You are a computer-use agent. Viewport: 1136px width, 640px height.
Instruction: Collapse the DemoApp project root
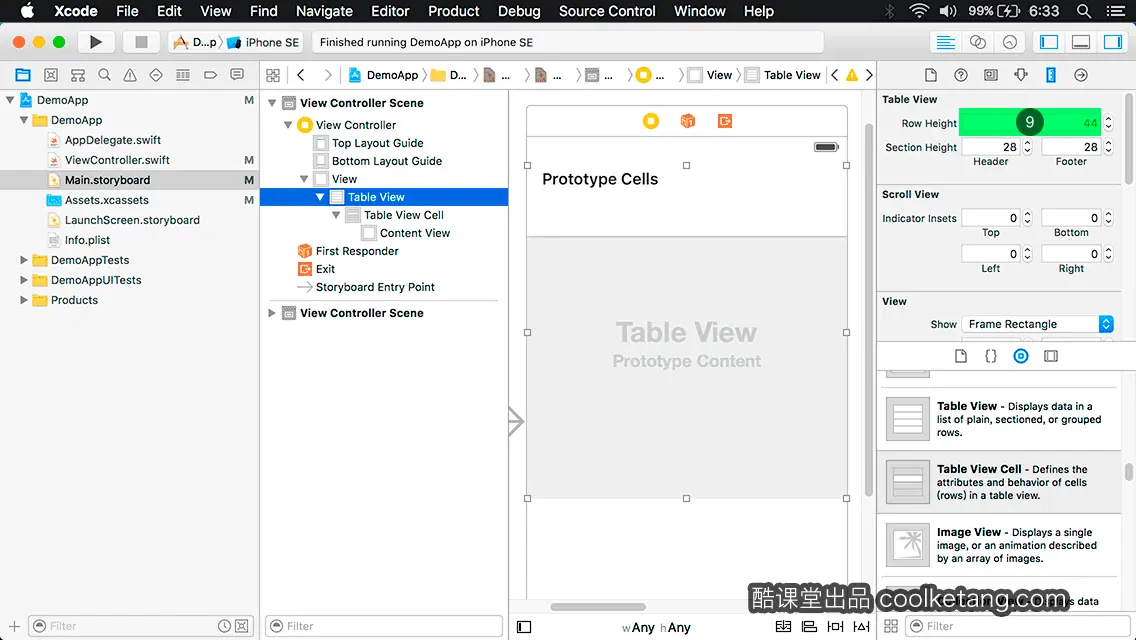10,100
